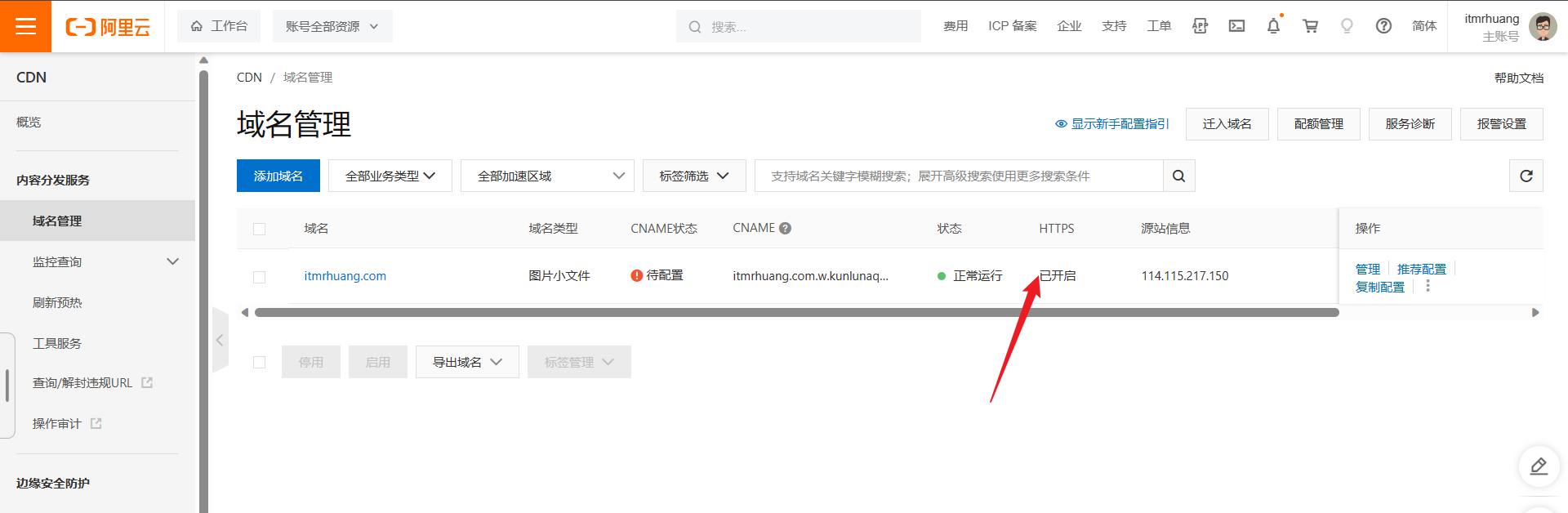The width and height of the screenshot is (1568, 513).
Task: Open the notification bell
Action: (1273, 26)
